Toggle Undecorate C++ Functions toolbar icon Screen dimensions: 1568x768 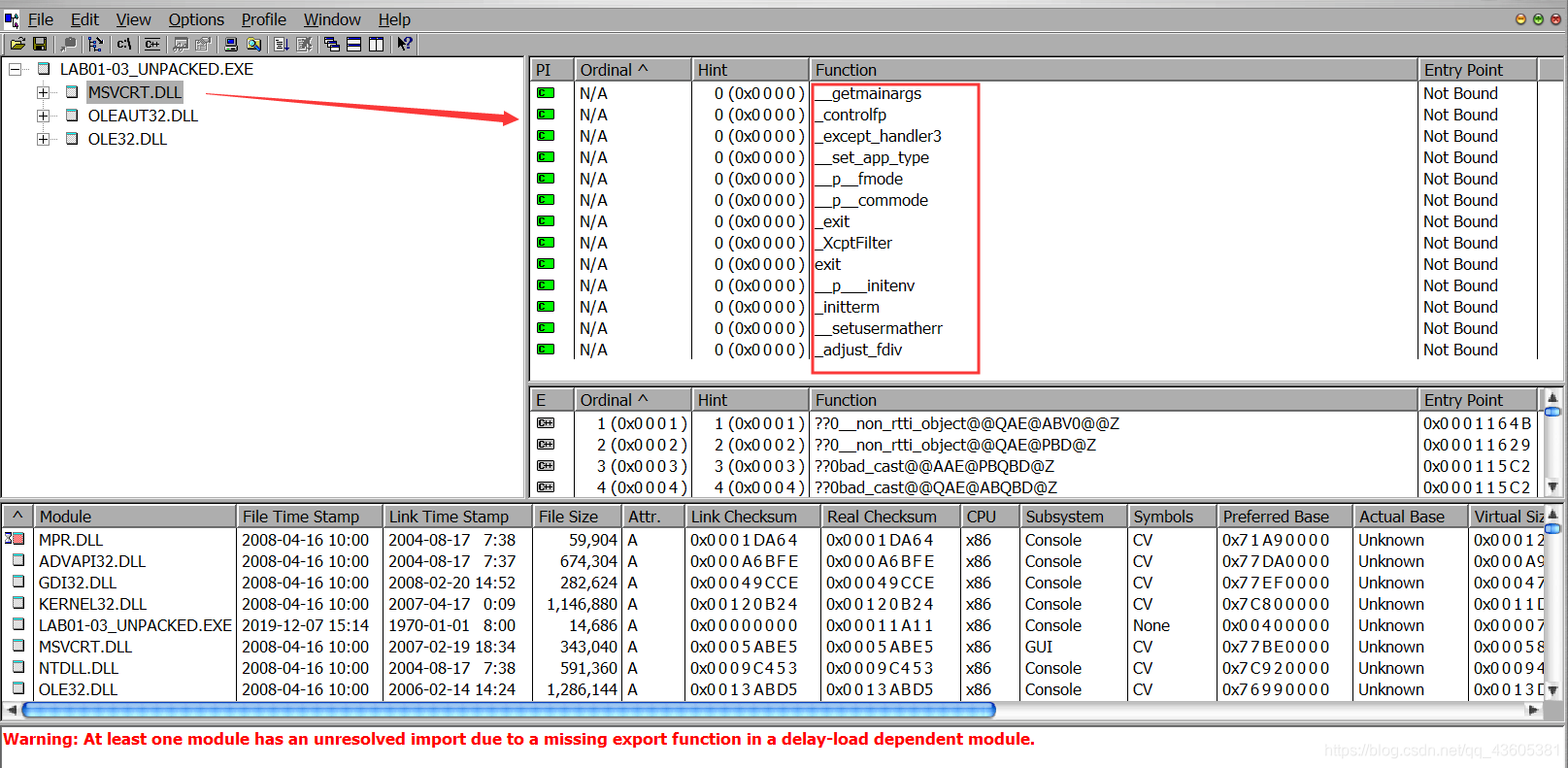click(152, 44)
